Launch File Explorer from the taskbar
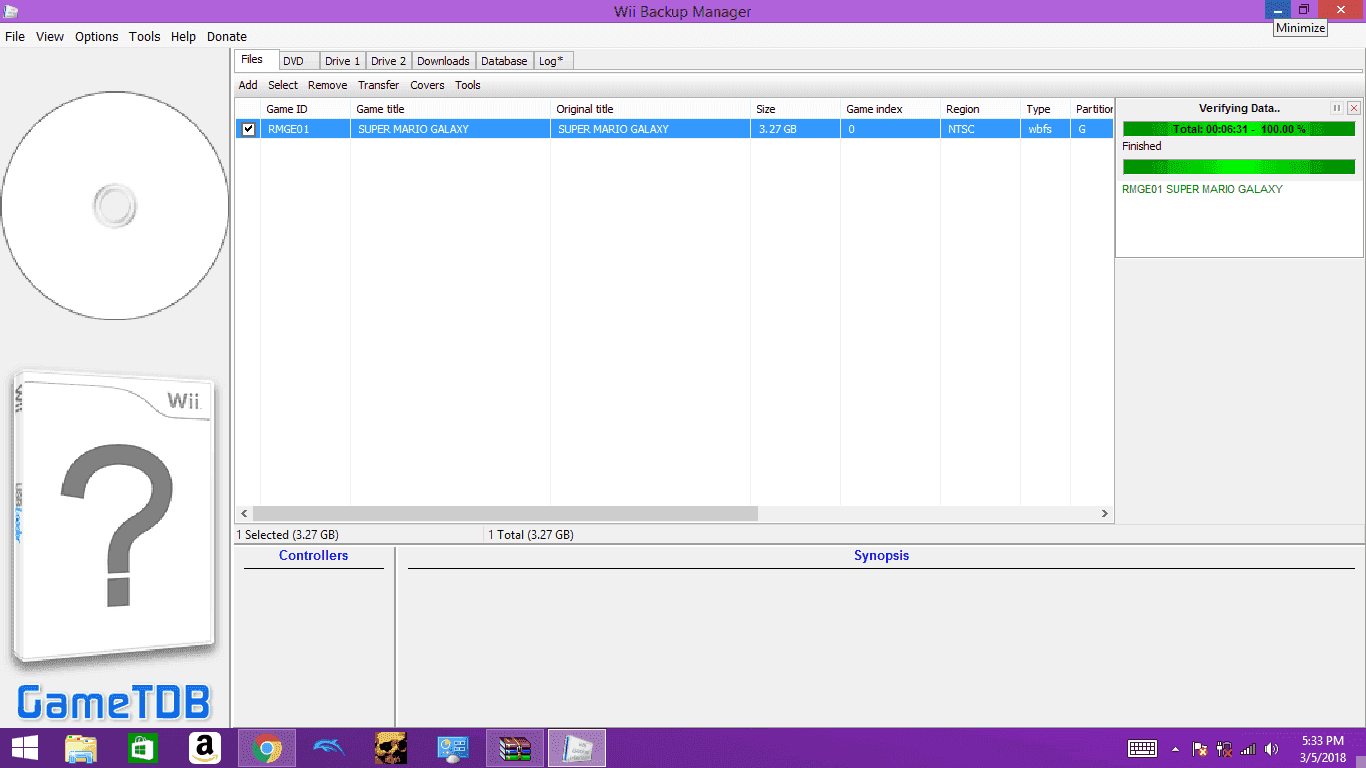The image size is (1366, 768). (81, 748)
